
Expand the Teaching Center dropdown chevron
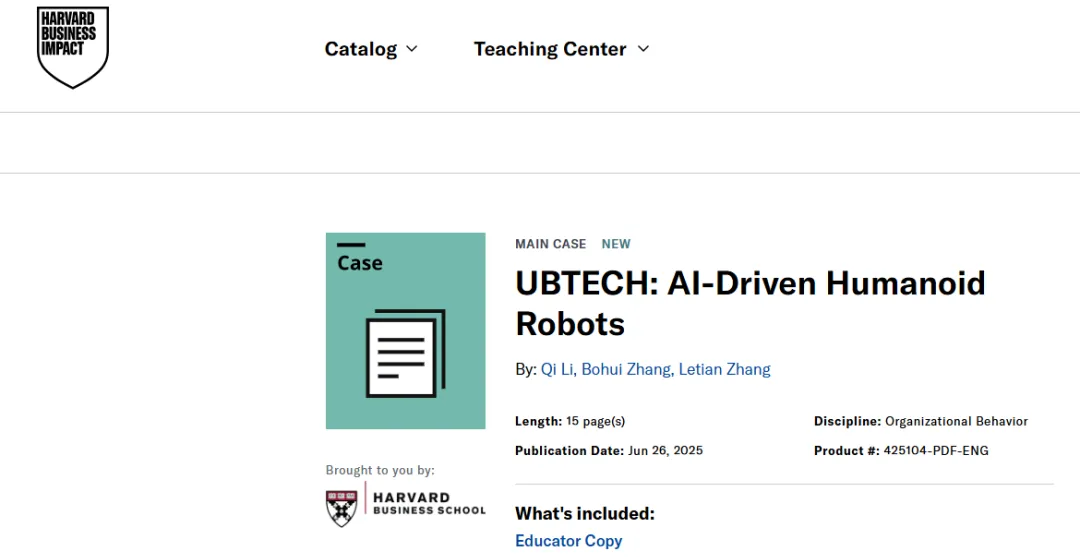coord(643,49)
